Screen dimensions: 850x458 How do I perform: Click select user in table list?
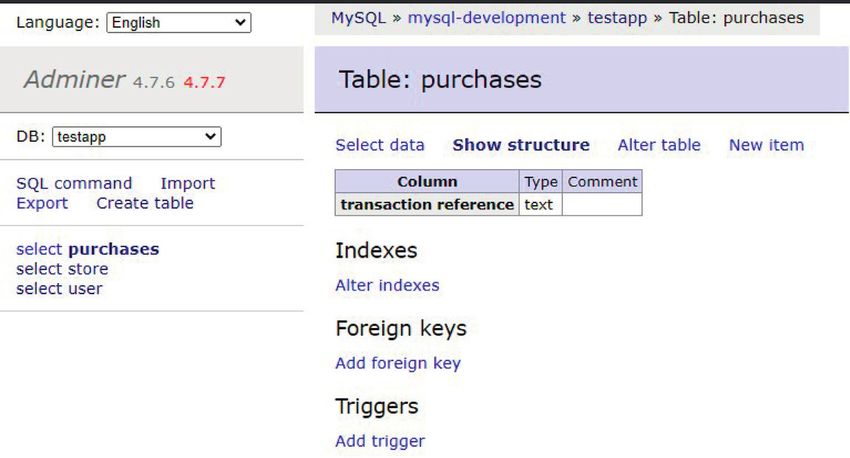[x=59, y=288]
